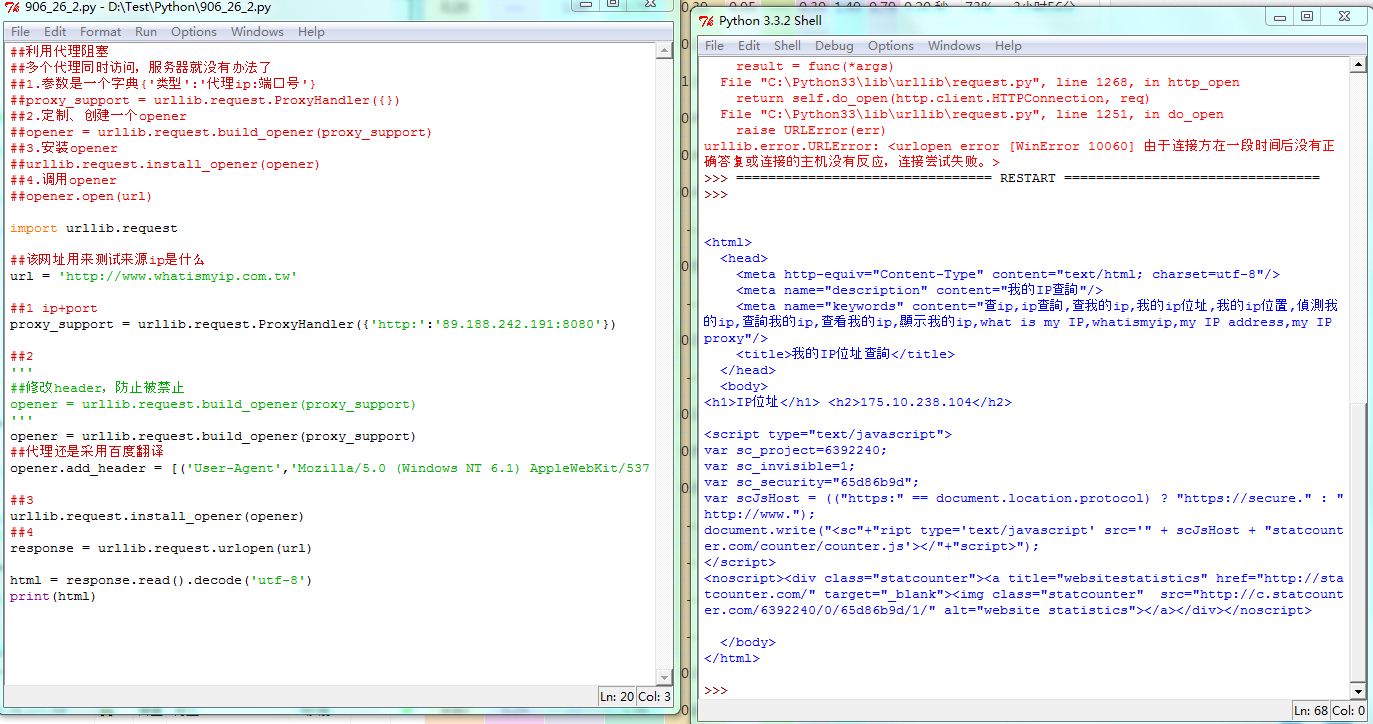Image resolution: width=1373 pixels, height=724 pixels.
Task: Expand the Shell window's Windows menu
Action: pos(953,46)
